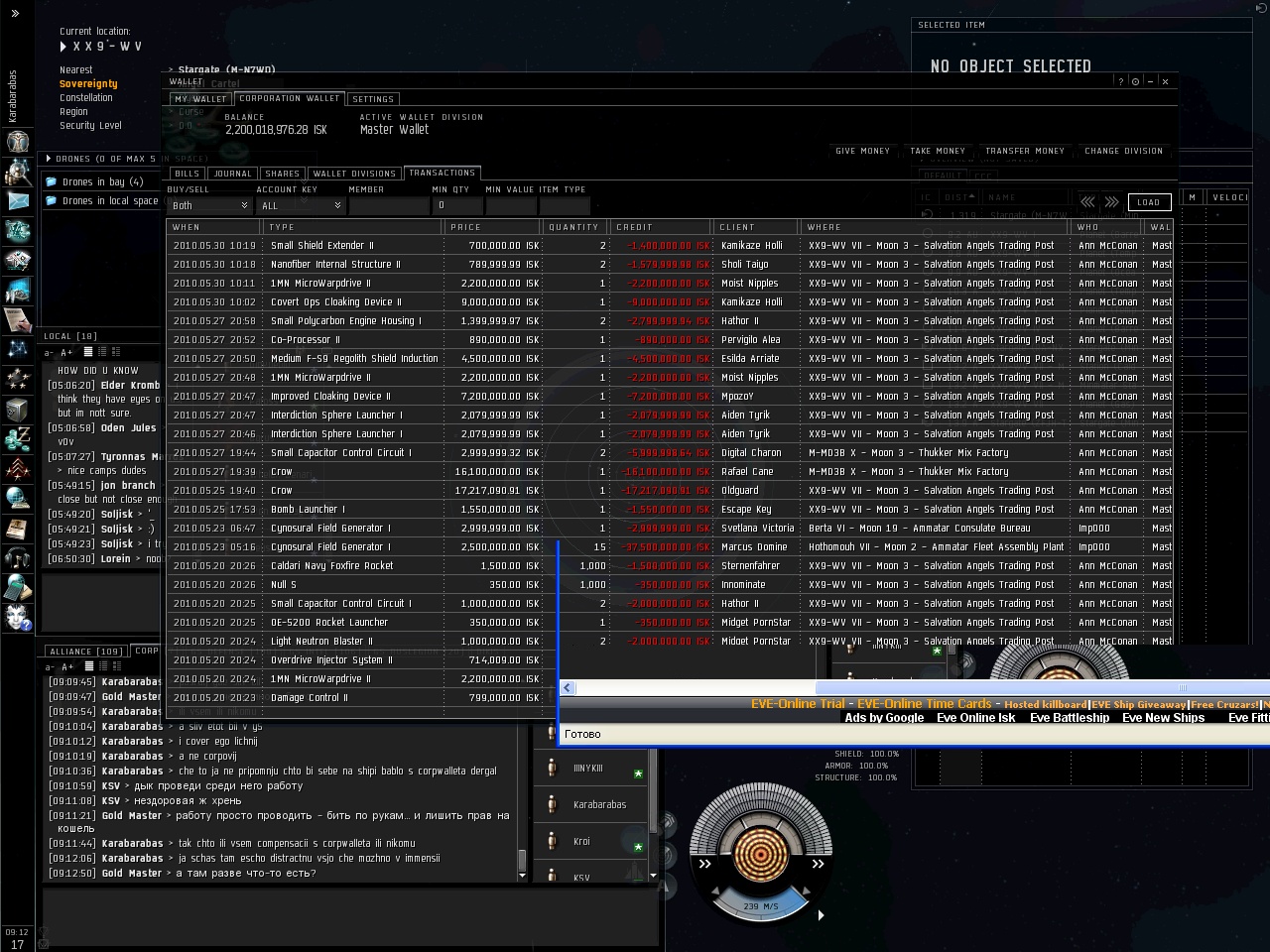Click Drones in local space folder icon
The width and height of the screenshot is (1270, 952).
[x=51, y=200]
